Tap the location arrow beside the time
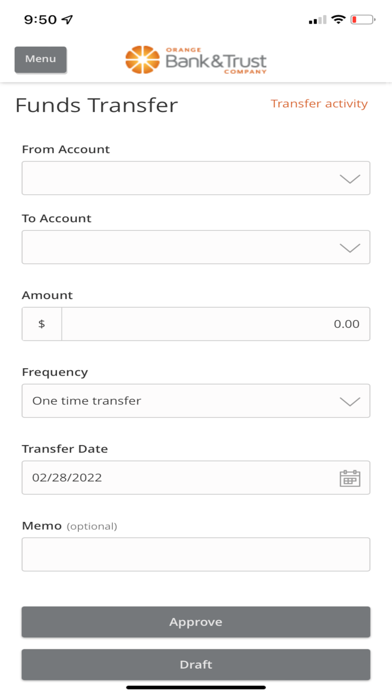This screenshot has height=696, width=392. 67,19
